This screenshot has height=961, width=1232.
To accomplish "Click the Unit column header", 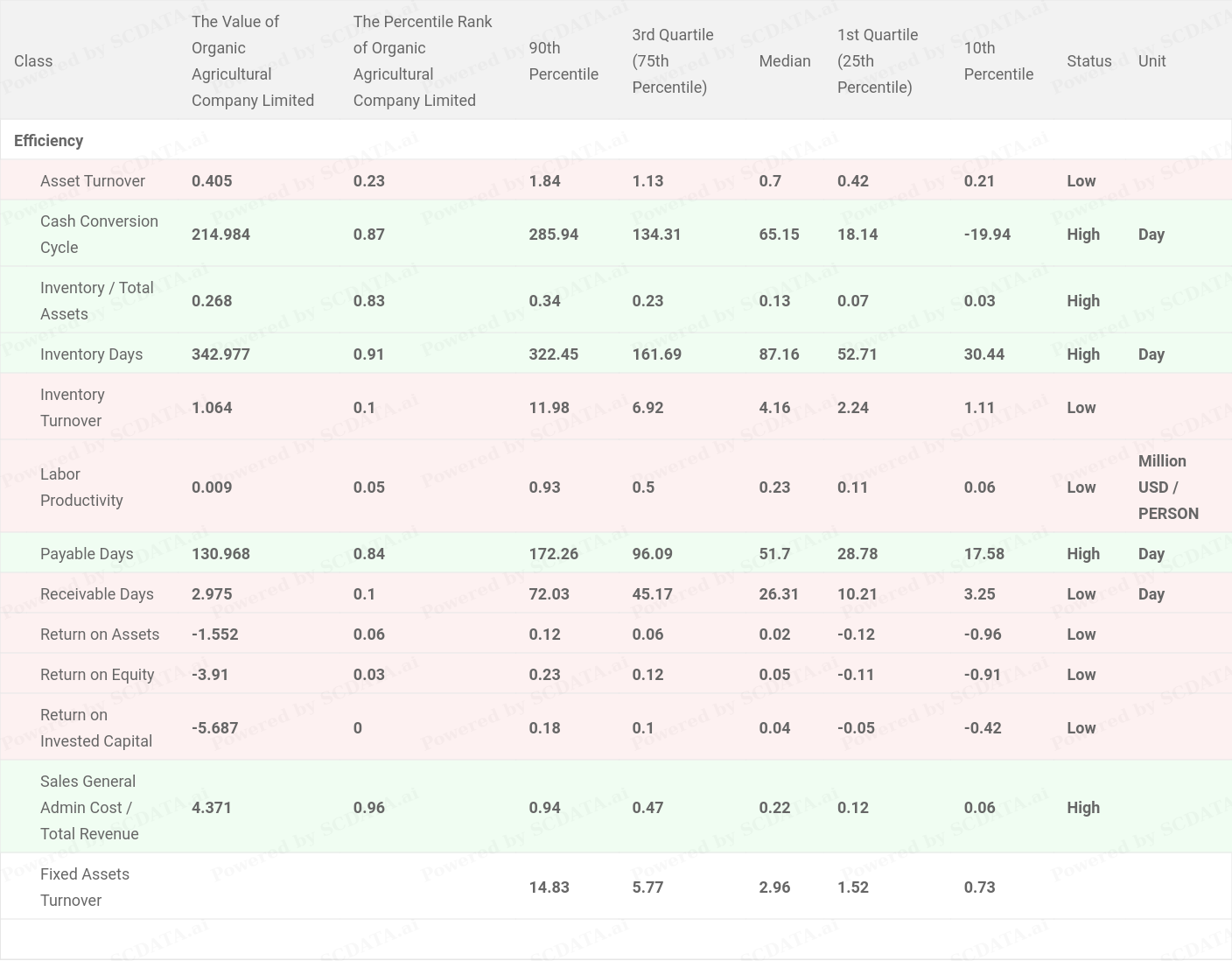I will point(1151,60).
